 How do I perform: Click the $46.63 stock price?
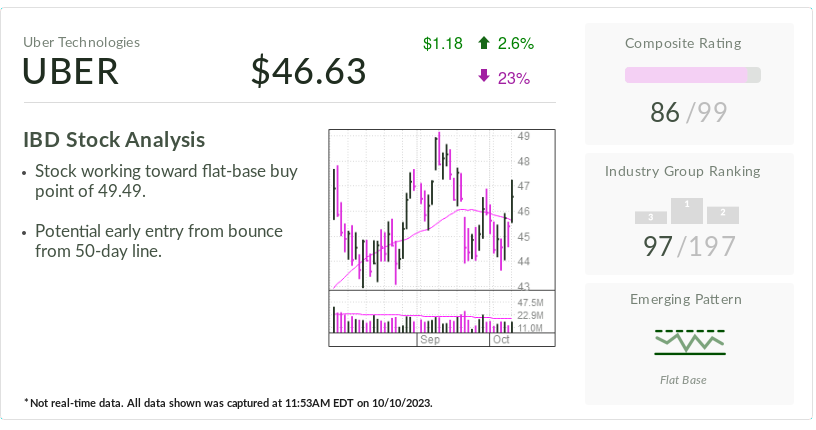pos(308,71)
